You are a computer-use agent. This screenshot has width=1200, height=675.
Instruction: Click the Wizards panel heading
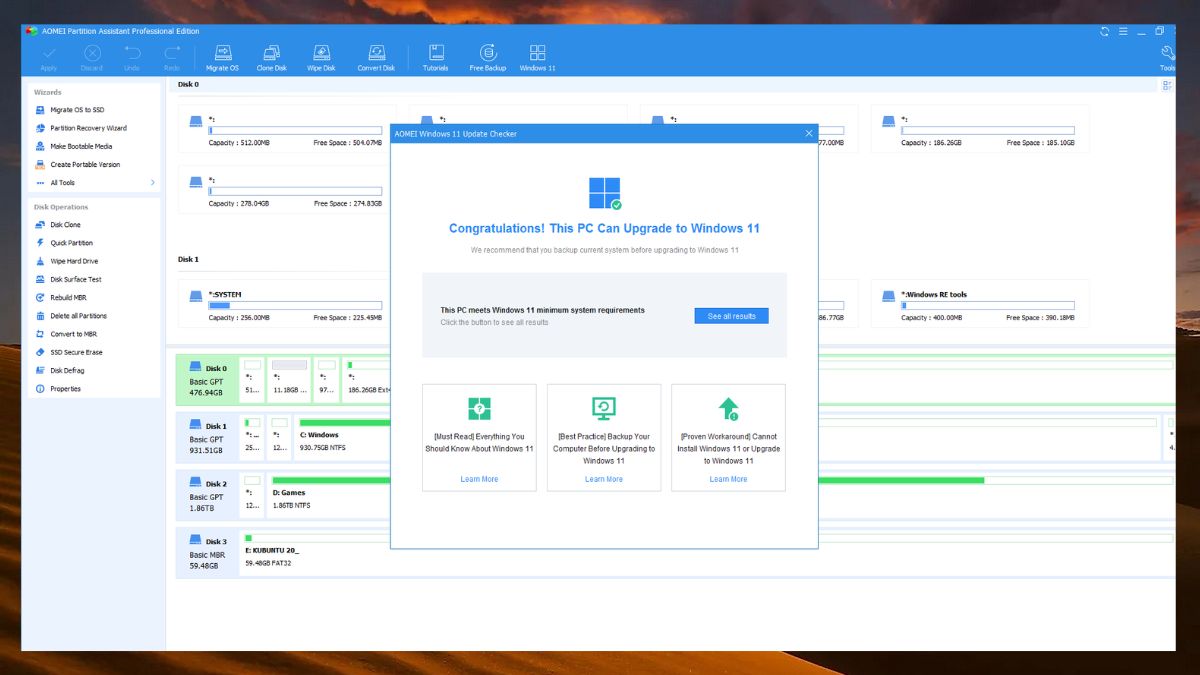pos(48,92)
